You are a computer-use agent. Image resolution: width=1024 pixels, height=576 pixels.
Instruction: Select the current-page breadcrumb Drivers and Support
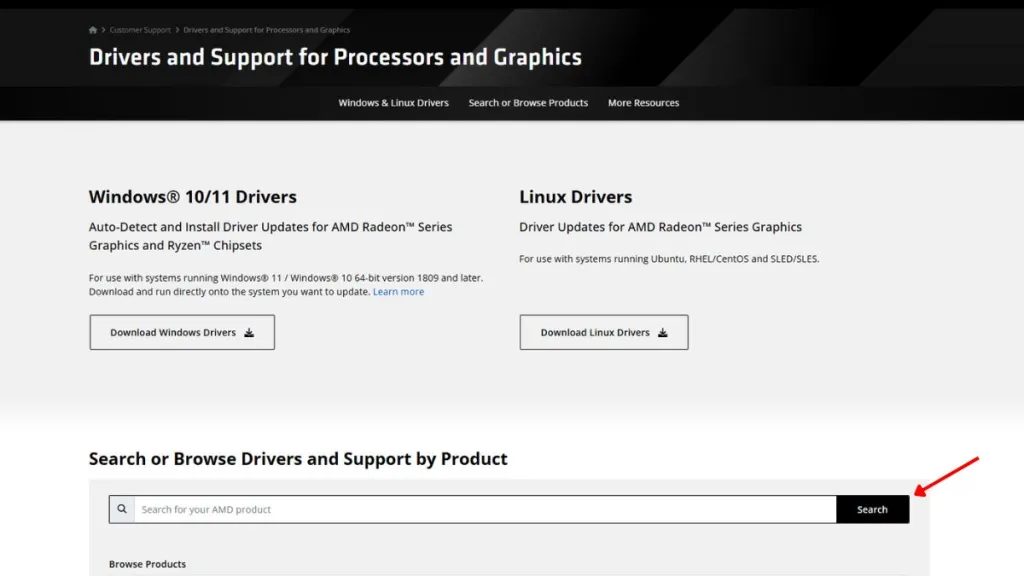pyautogui.click(x=266, y=30)
